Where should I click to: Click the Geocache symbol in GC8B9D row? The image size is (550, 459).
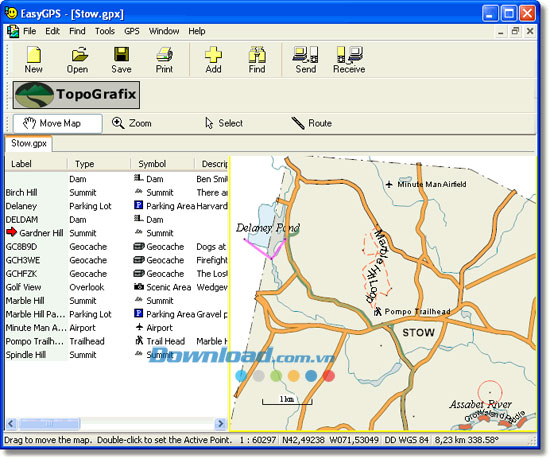[x=139, y=246]
